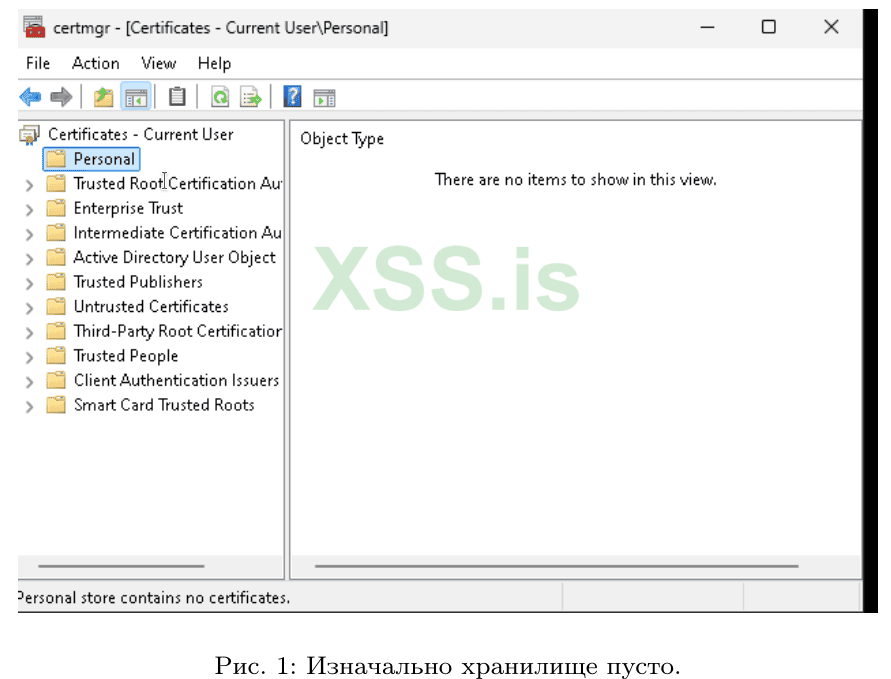Expand Trusted Root Certification Authorities node
This screenshot has width=891, height=679.
[30, 185]
